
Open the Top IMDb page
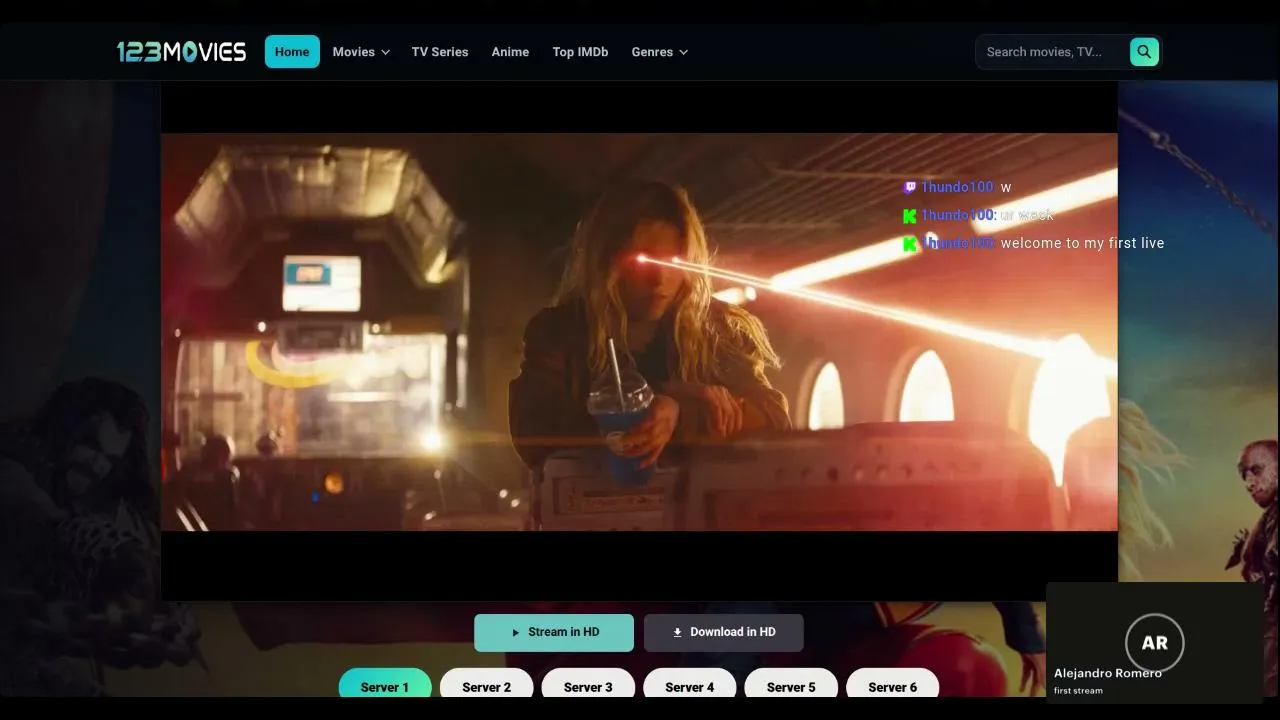point(580,52)
